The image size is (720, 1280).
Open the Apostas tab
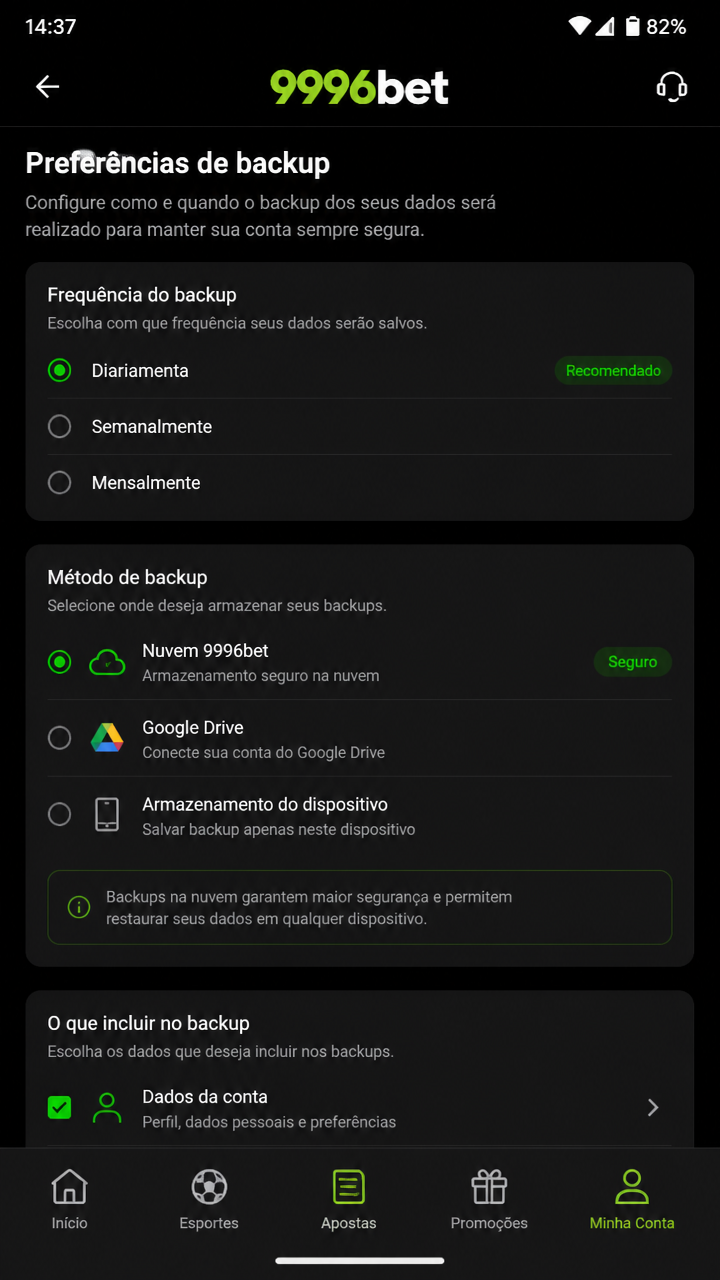349,1200
